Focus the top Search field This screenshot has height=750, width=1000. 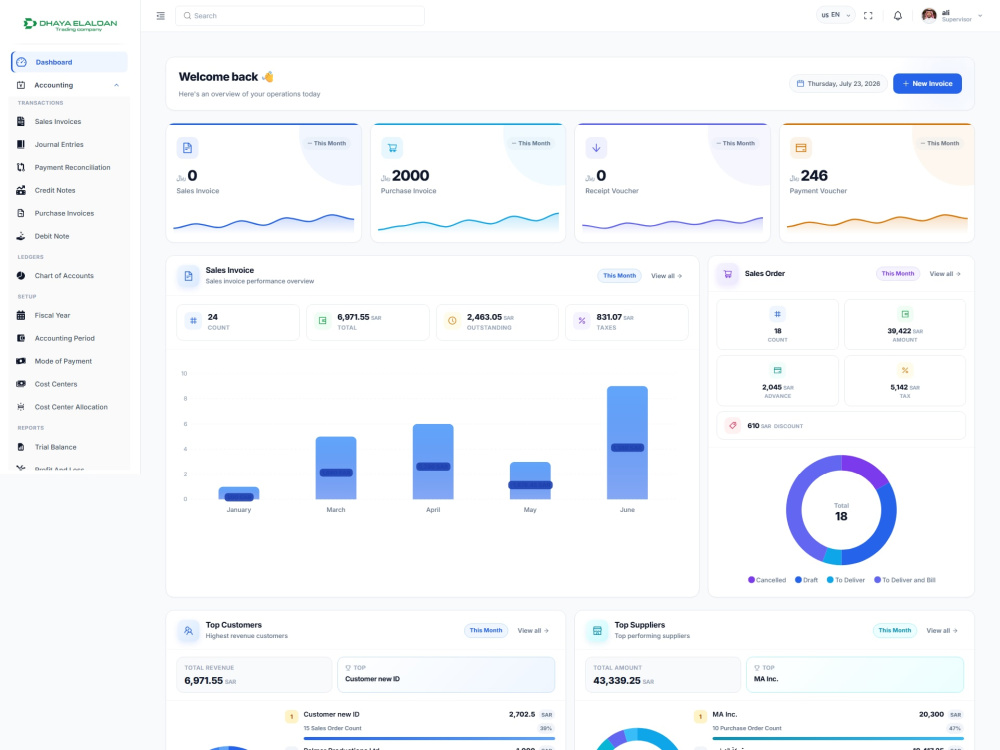point(300,16)
